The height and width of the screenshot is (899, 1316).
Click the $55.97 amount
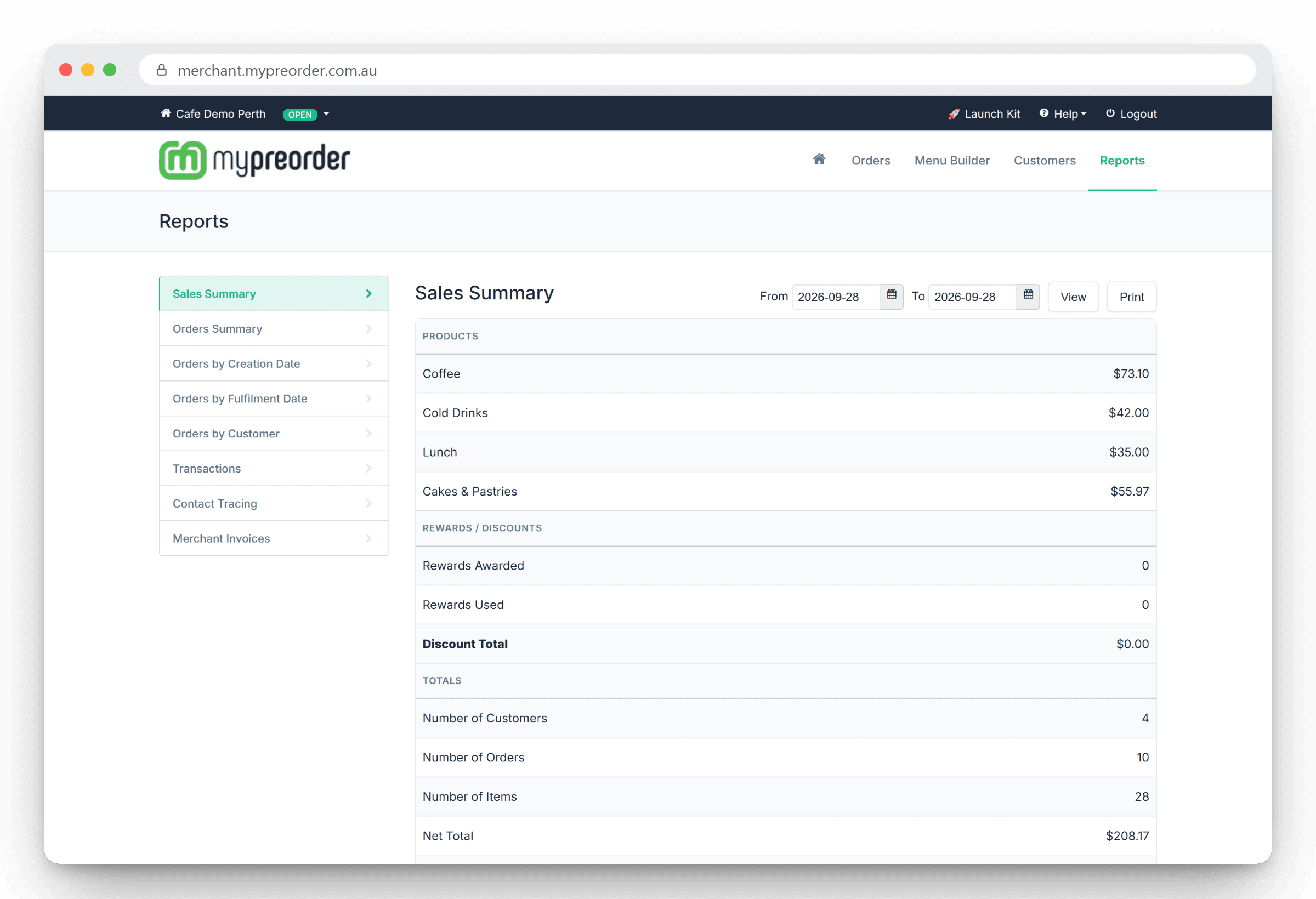(1129, 491)
